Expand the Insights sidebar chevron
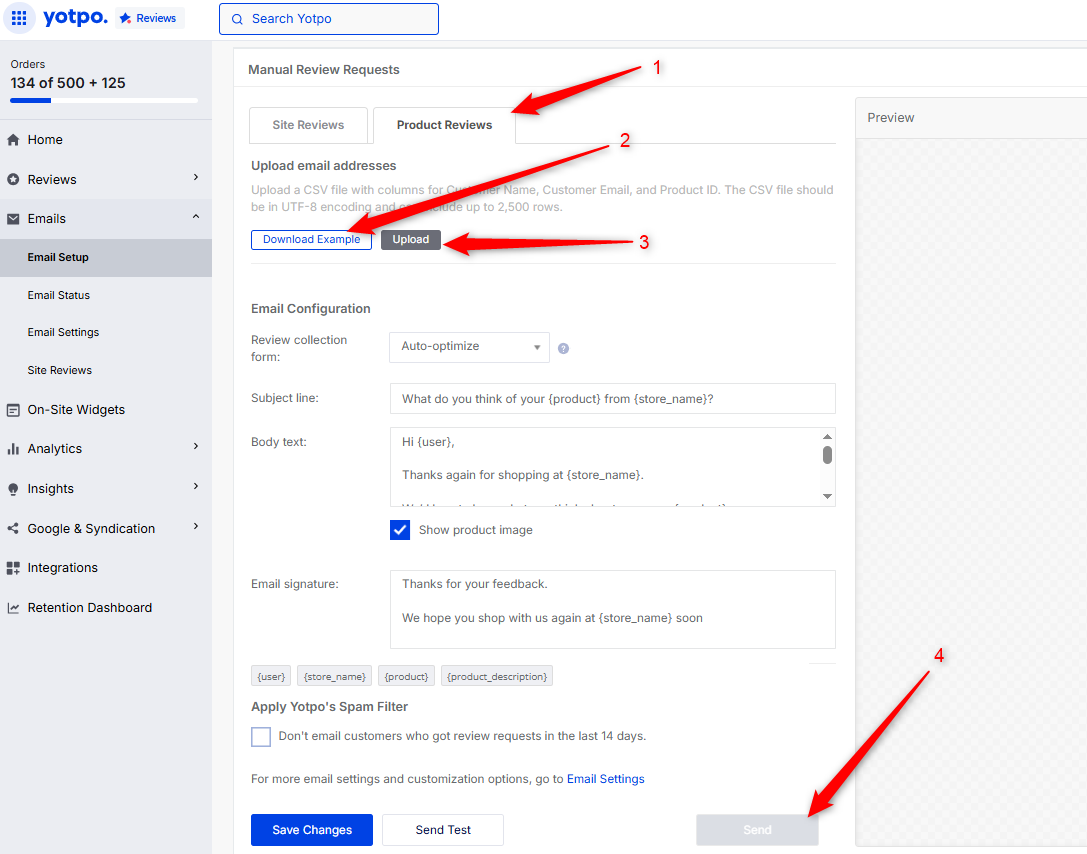The height and width of the screenshot is (854, 1087). point(196,487)
